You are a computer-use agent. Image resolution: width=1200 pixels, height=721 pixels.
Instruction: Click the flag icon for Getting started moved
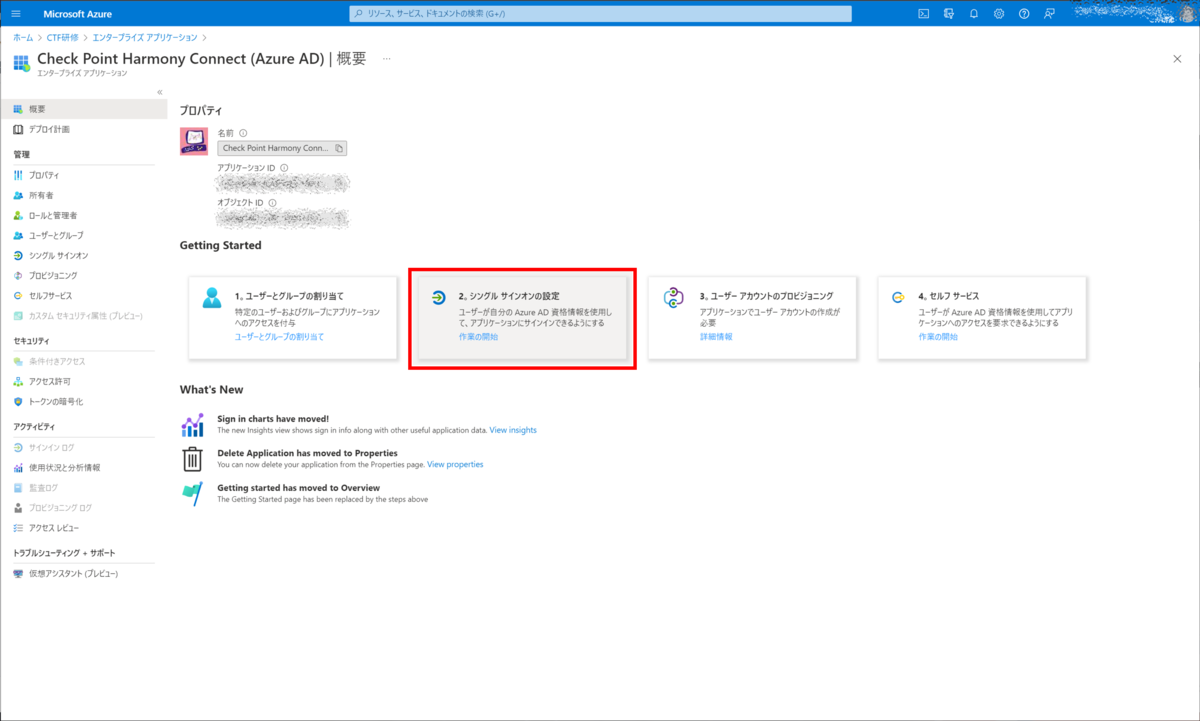tap(192, 493)
